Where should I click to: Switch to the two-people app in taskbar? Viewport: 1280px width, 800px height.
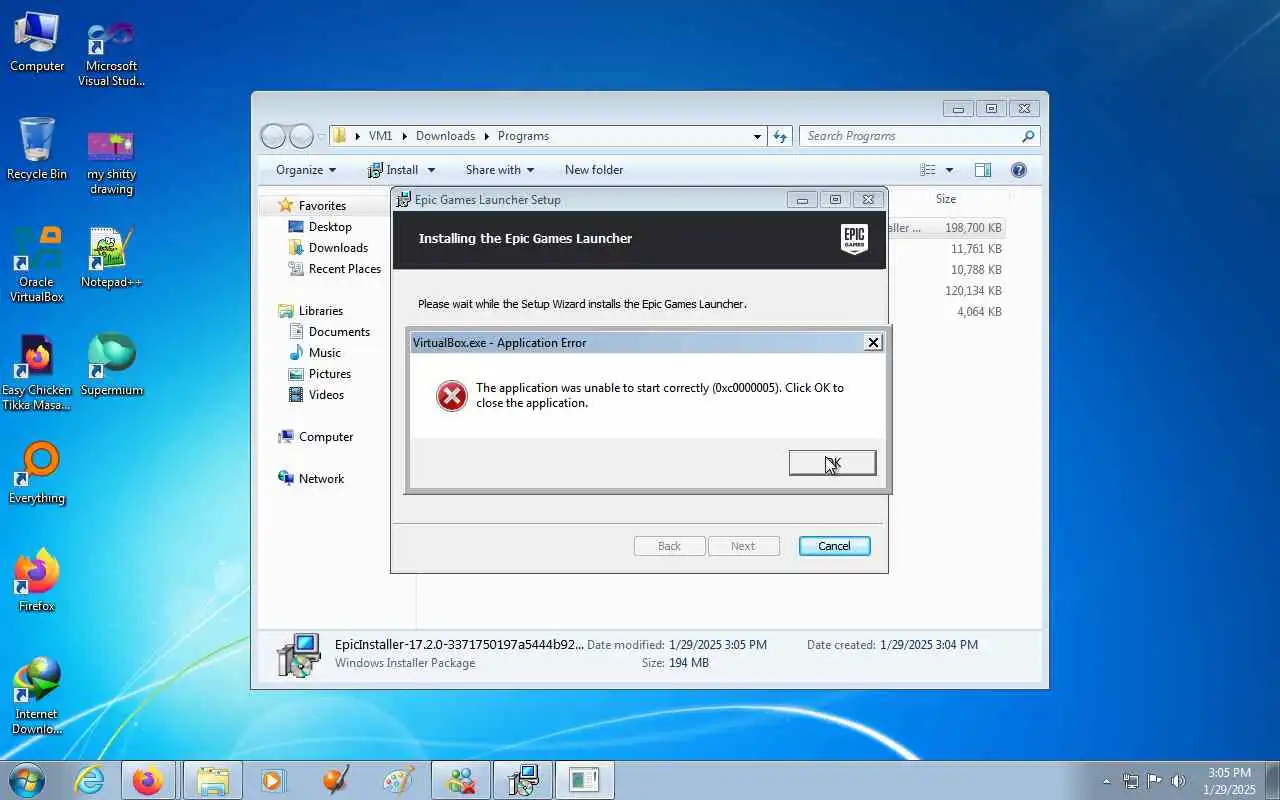tap(461, 780)
